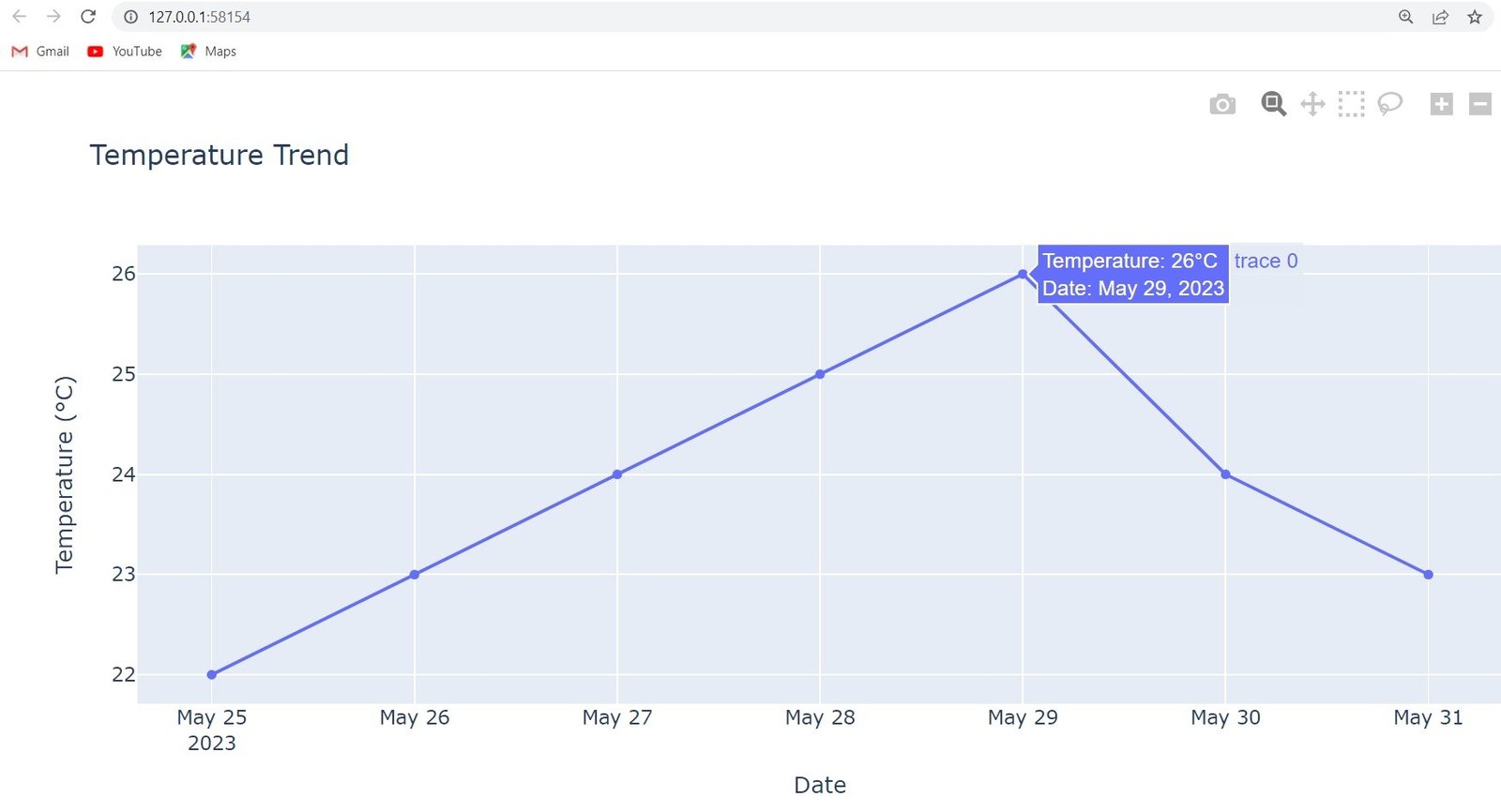The height and width of the screenshot is (812, 1501).
Task: Click the 'May 29' x-axis label
Action: 1023,717
